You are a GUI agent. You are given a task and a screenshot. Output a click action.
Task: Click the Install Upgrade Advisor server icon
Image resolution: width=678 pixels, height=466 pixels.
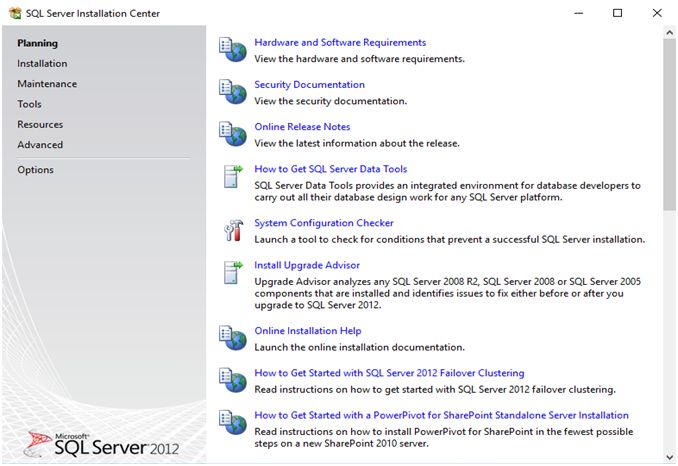pos(233,273)
